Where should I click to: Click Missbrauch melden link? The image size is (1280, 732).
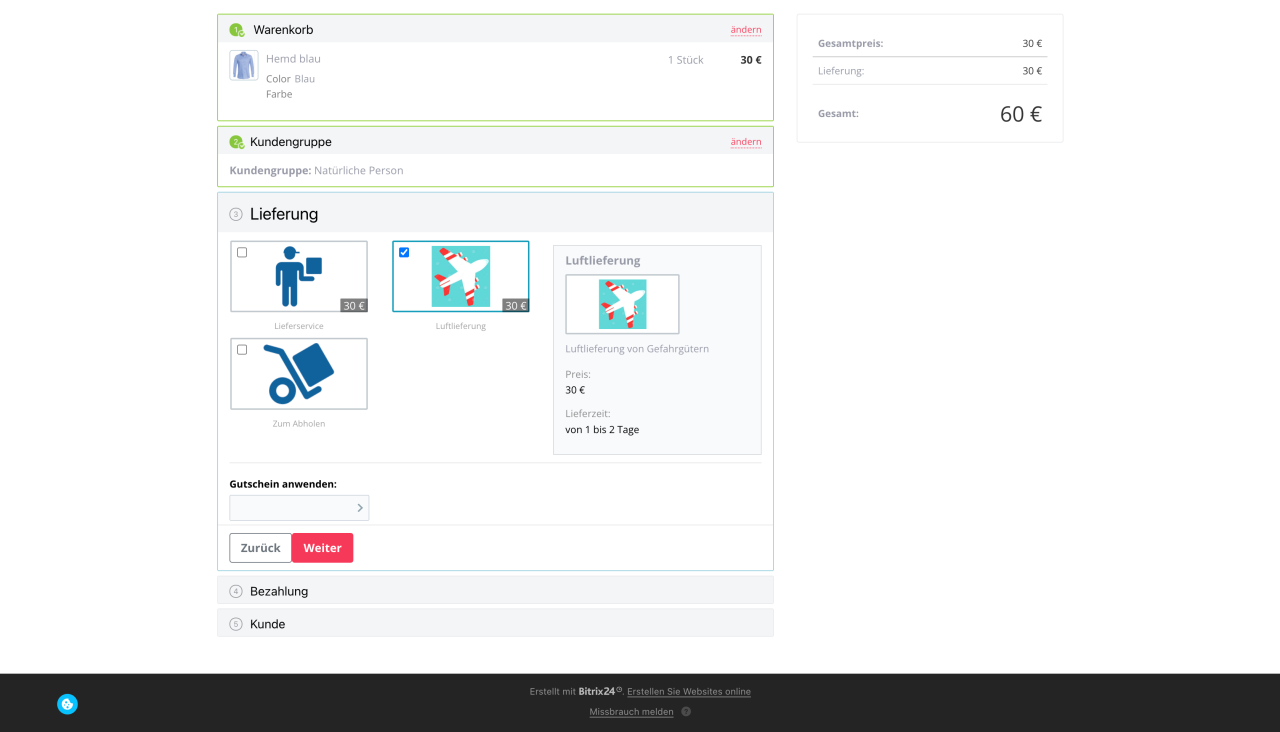631,712
